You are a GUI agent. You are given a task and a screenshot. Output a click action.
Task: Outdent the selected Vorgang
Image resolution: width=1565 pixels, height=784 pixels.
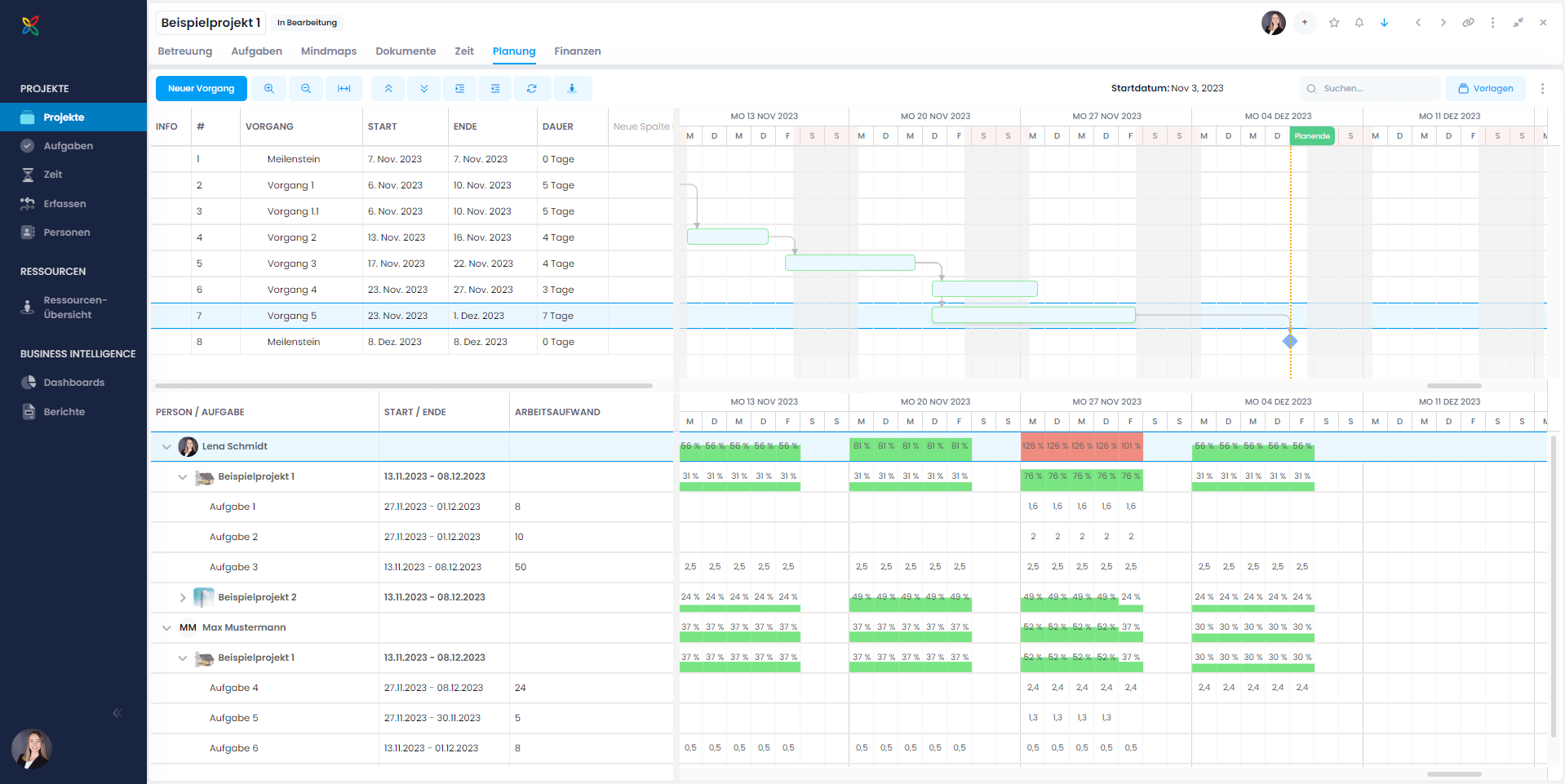(495, 88)
